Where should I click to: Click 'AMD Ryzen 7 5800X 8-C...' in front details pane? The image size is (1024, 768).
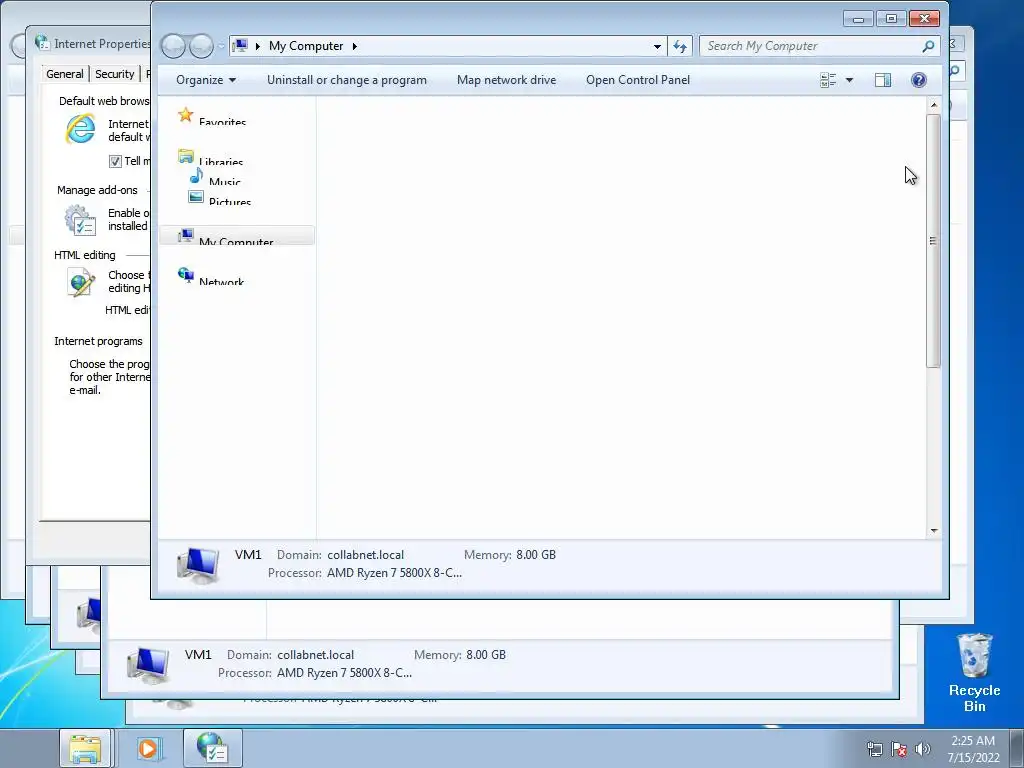pyautogui.click(x=394, y=573)
